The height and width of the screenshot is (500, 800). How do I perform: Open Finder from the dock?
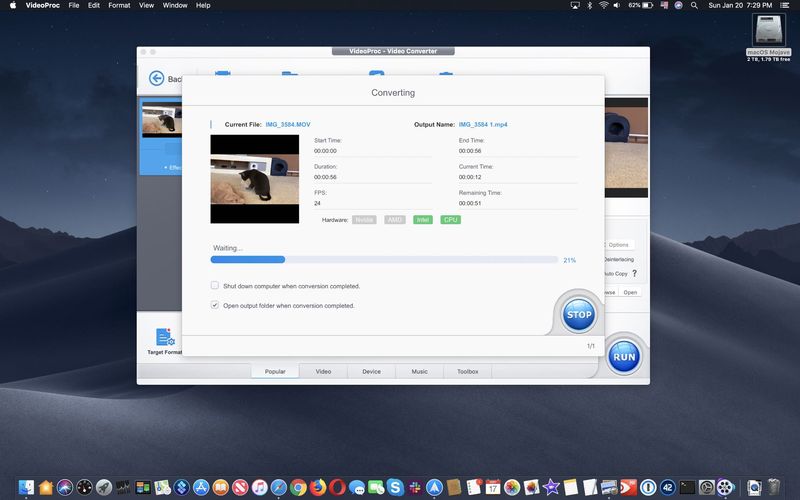[26, 487]
